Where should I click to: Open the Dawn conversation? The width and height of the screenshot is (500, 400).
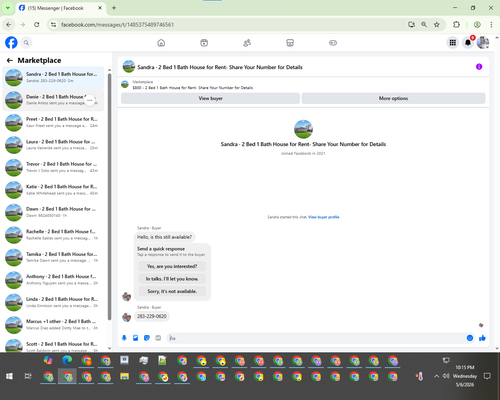coord(53,212)
